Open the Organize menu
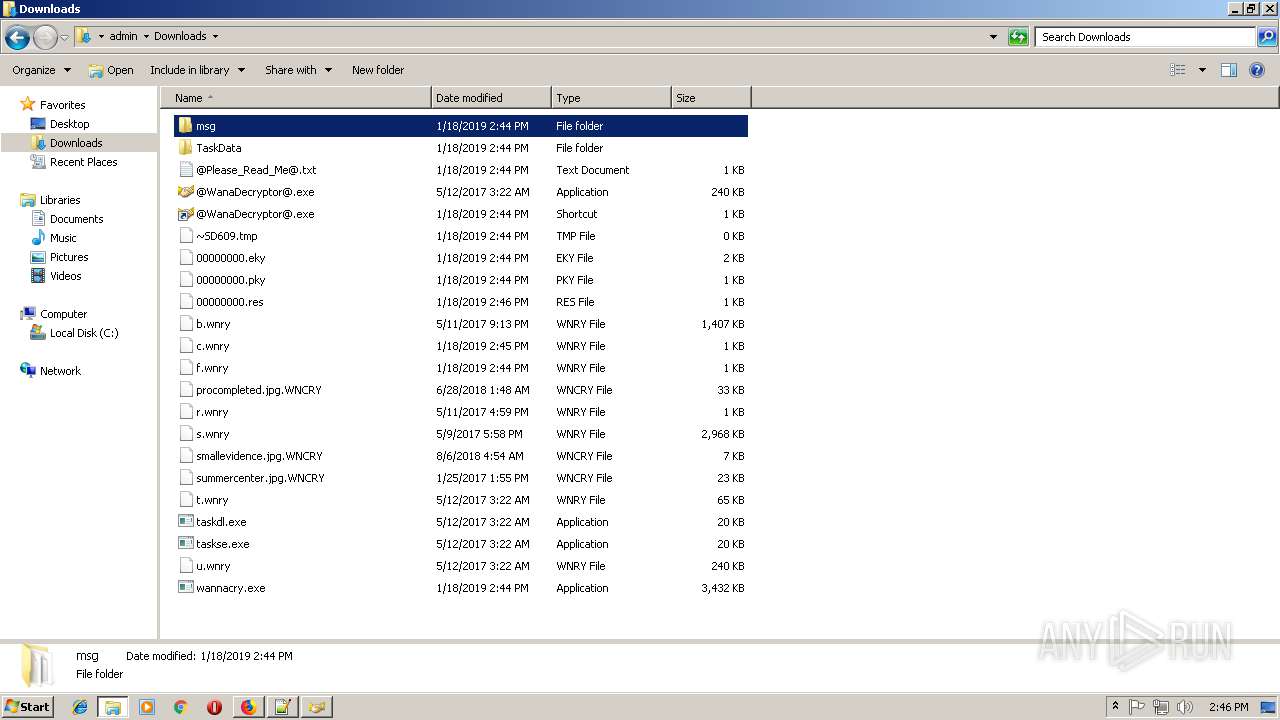Image resolution: width=1280 pixels, height=720 pixels. pyautogui.click(x=41, y=70)
